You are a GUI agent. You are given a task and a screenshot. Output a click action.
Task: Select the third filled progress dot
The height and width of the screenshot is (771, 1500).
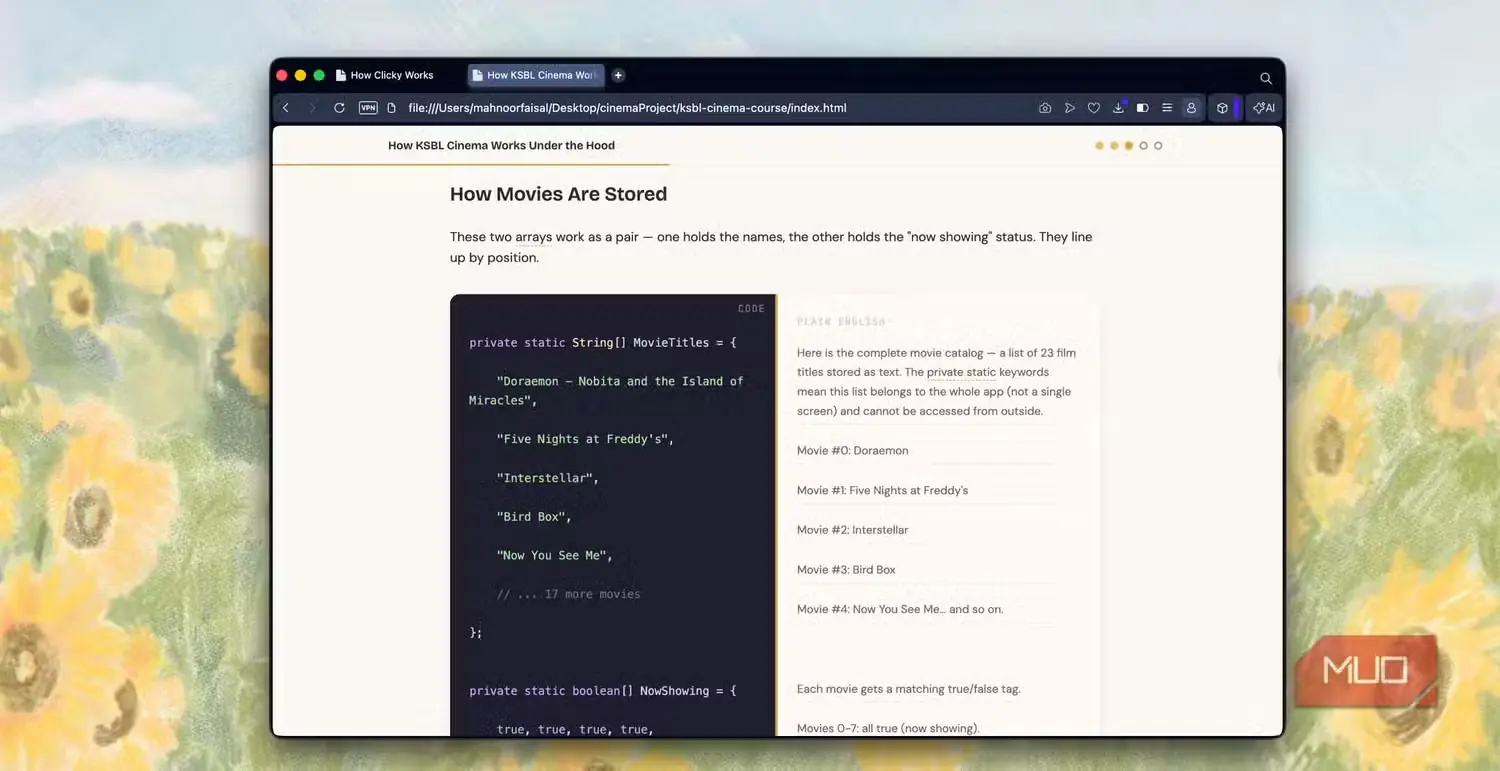click(x=1129, y=146)
